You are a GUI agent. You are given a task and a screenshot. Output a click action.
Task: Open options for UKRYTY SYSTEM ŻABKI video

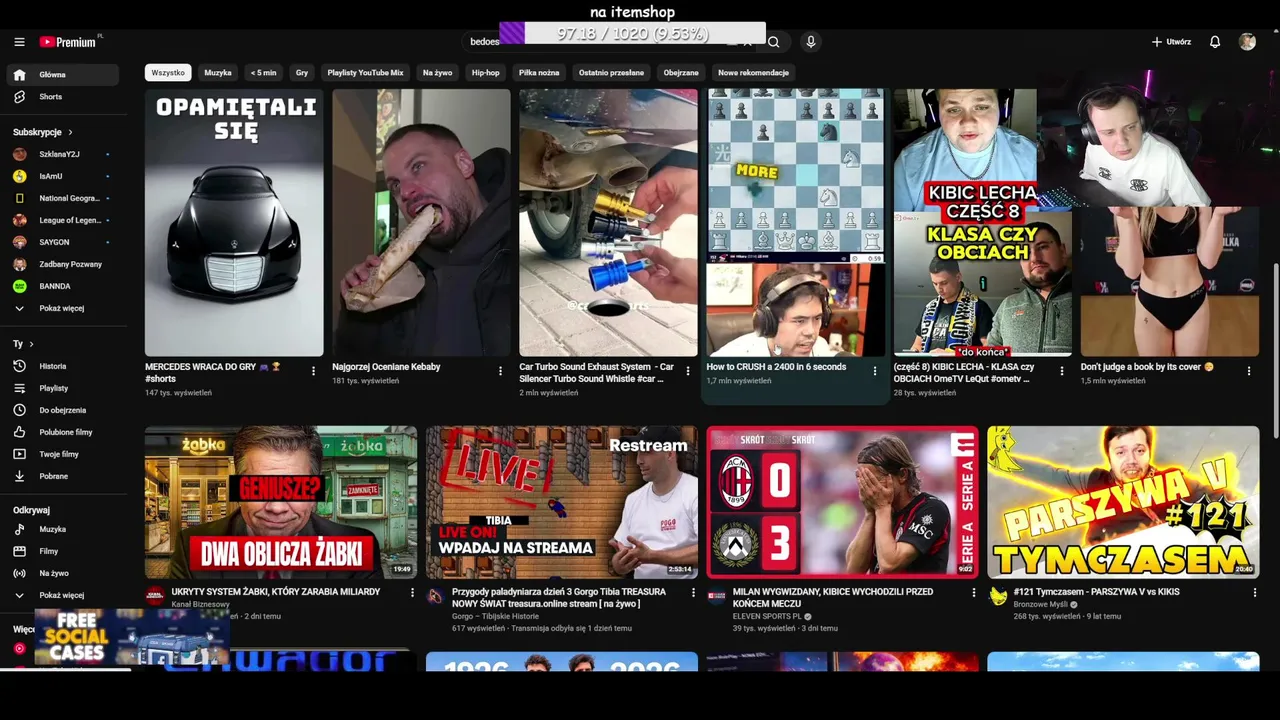(x=411, y=593)
